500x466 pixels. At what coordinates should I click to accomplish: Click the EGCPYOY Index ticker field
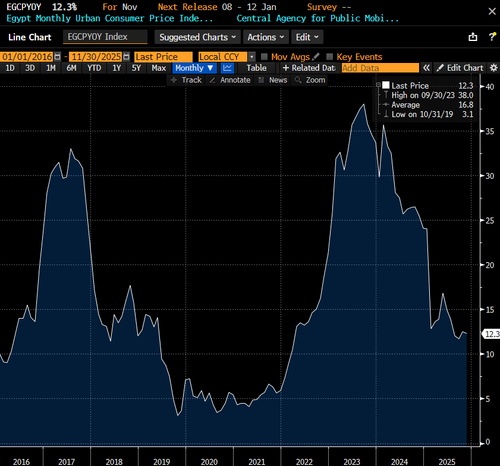(105, 37)
